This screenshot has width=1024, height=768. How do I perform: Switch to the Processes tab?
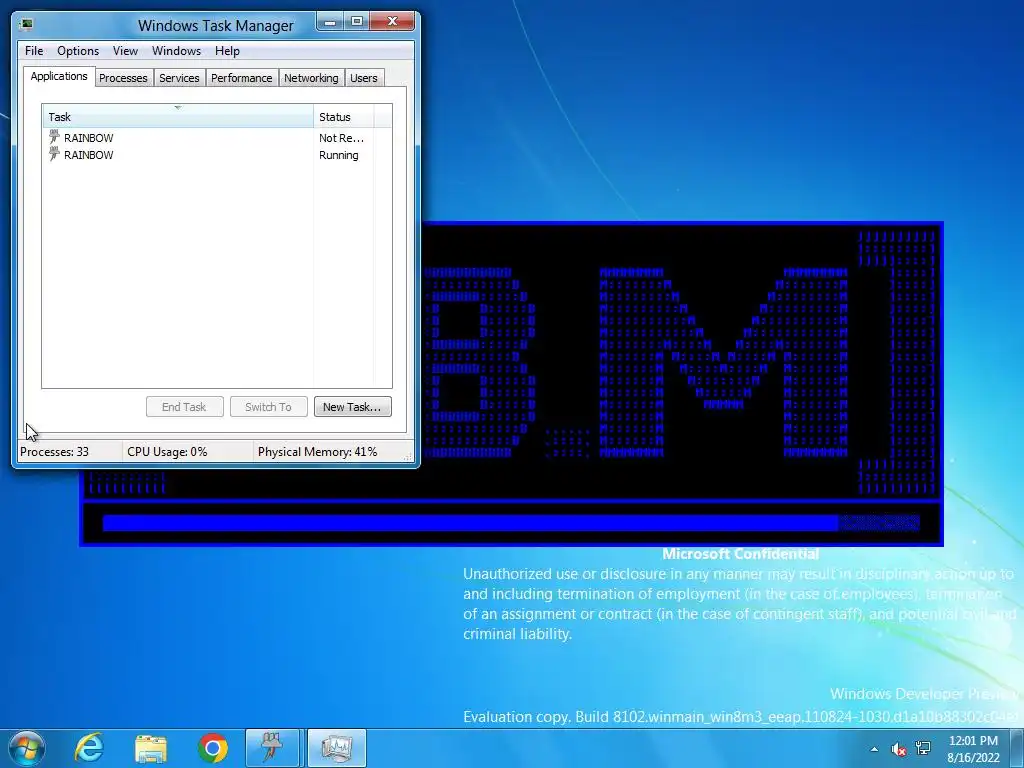click(123, 78)
